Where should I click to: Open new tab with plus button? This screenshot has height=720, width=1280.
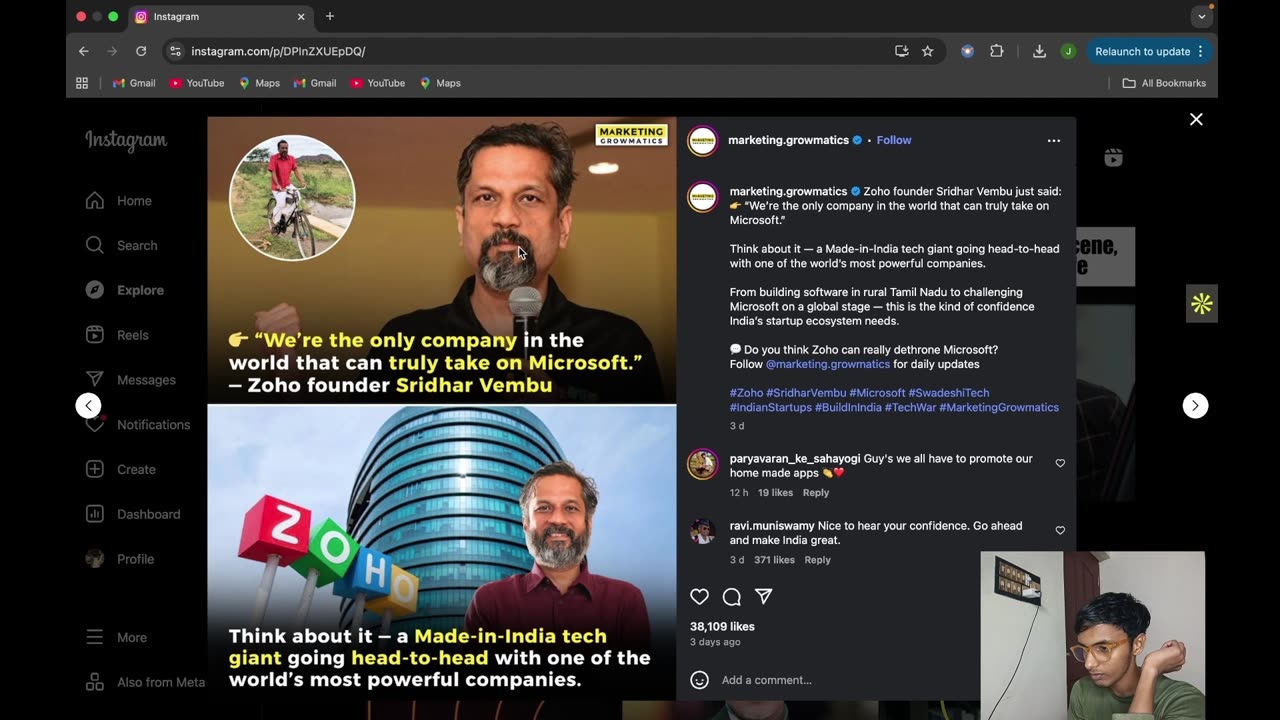330,16
